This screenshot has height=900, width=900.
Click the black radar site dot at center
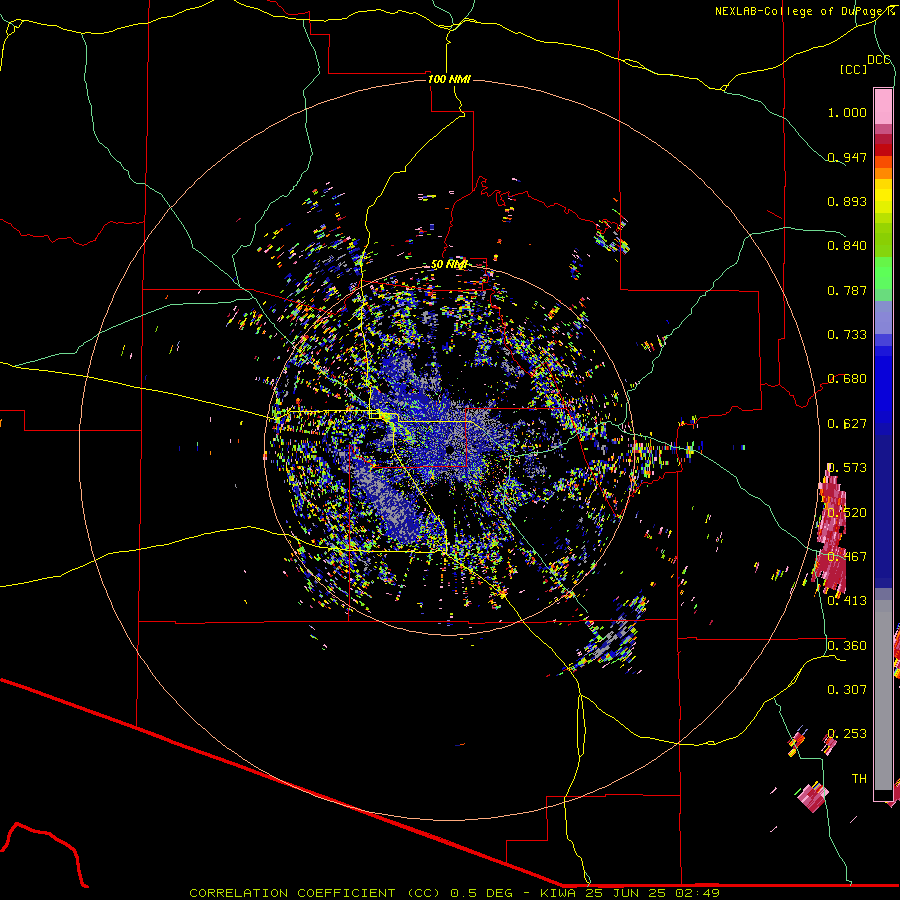451,451
